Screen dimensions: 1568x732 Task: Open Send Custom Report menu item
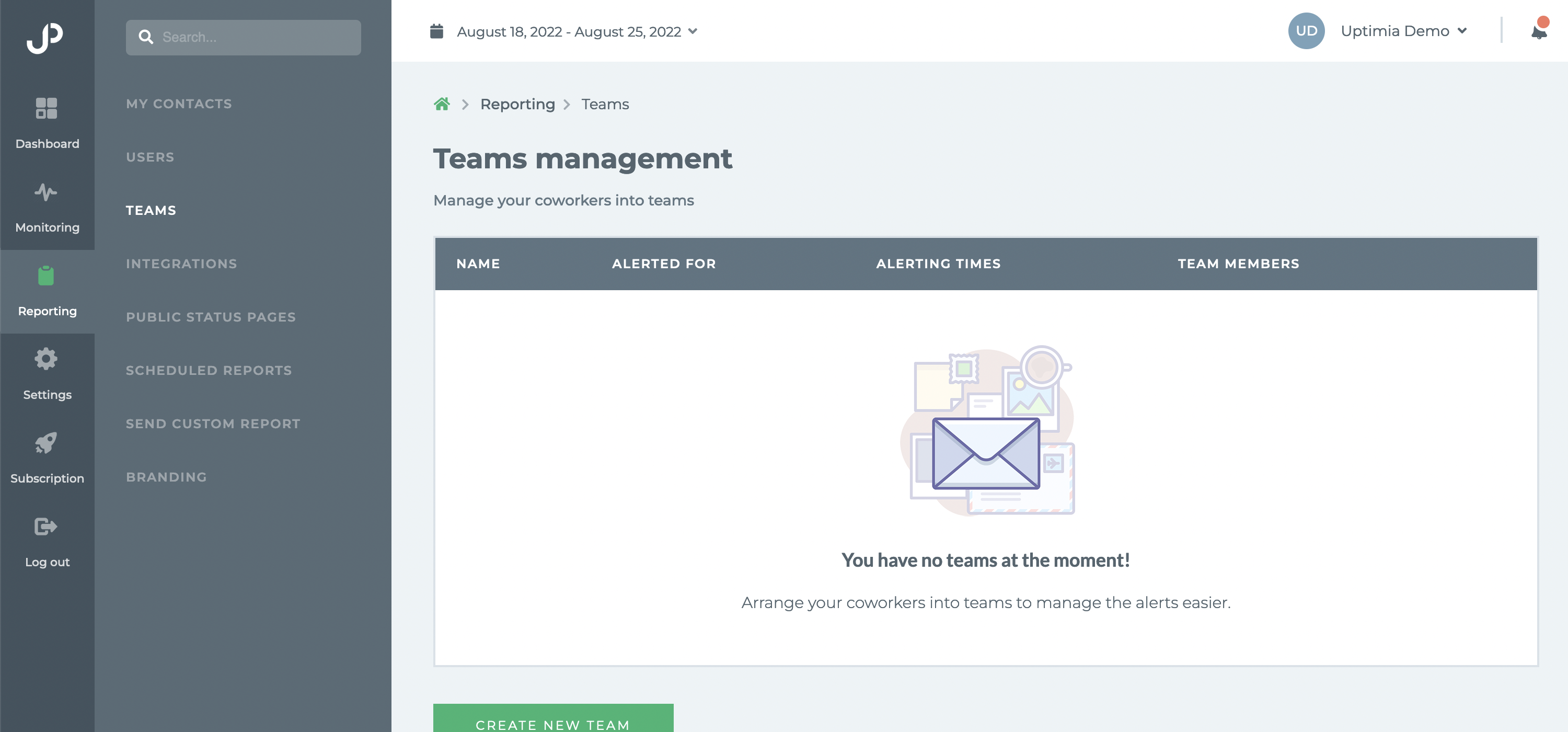tap(213, 423)
